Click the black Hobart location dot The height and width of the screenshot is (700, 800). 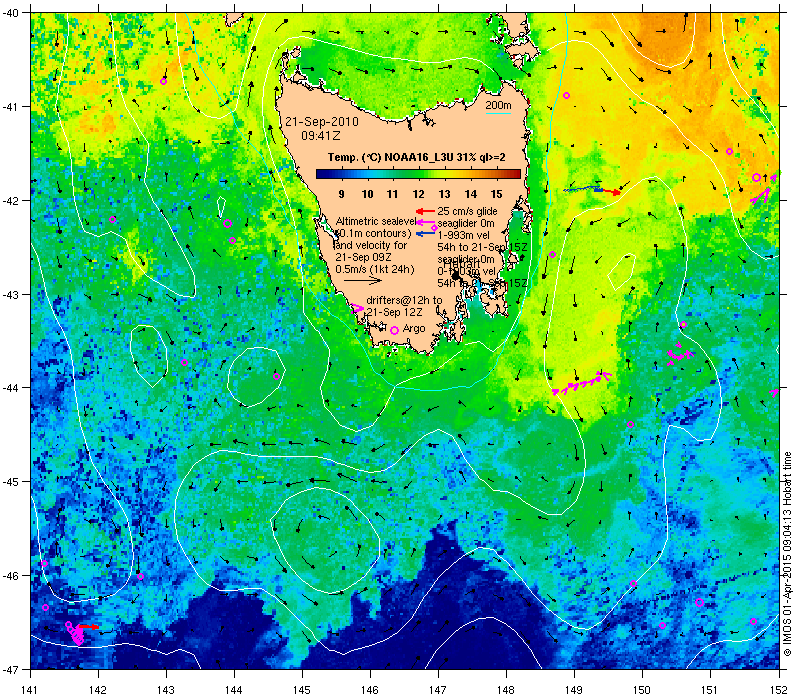(x=456, y=276)
